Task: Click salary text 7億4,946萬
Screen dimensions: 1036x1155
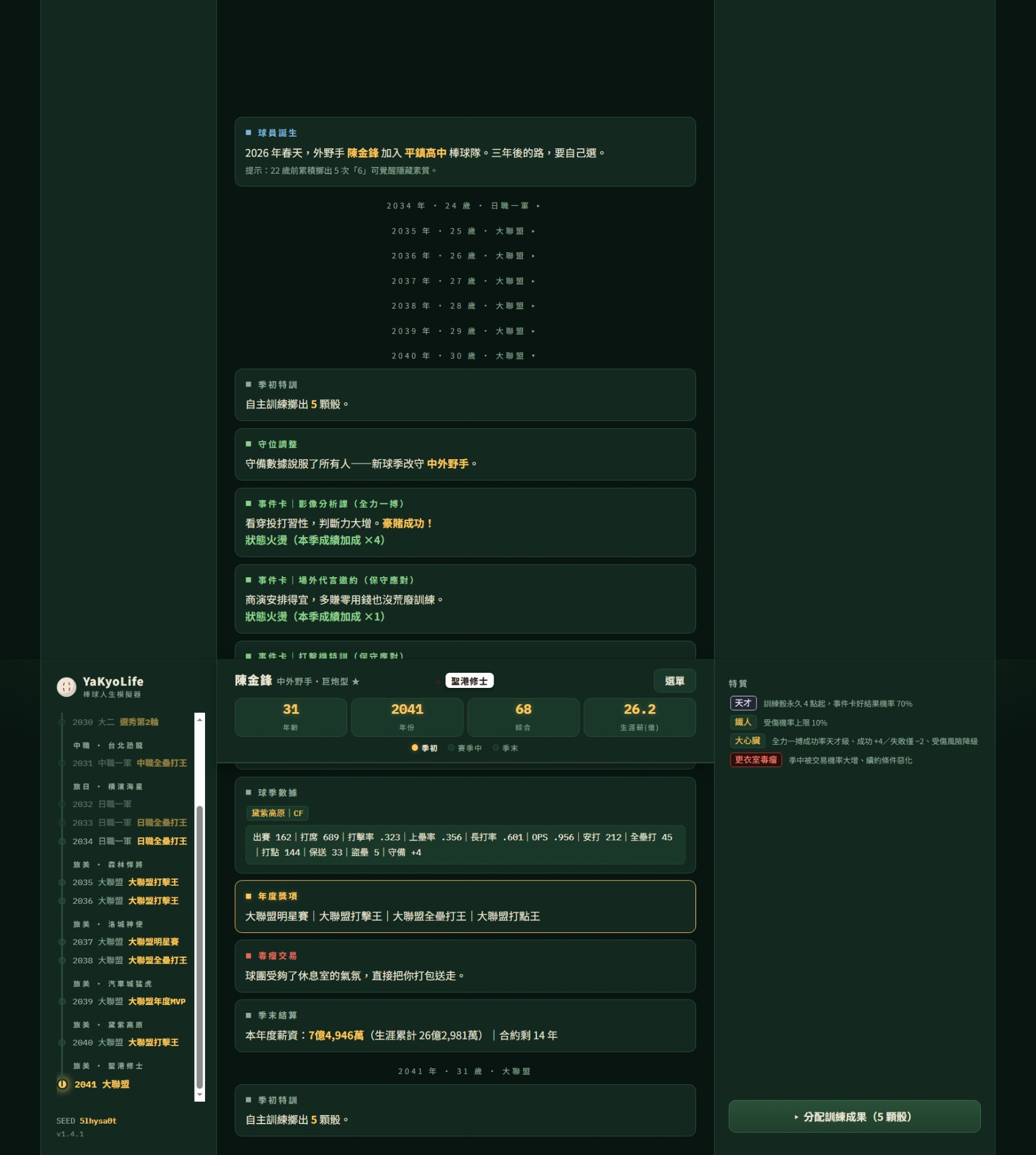Action: 336,1035
